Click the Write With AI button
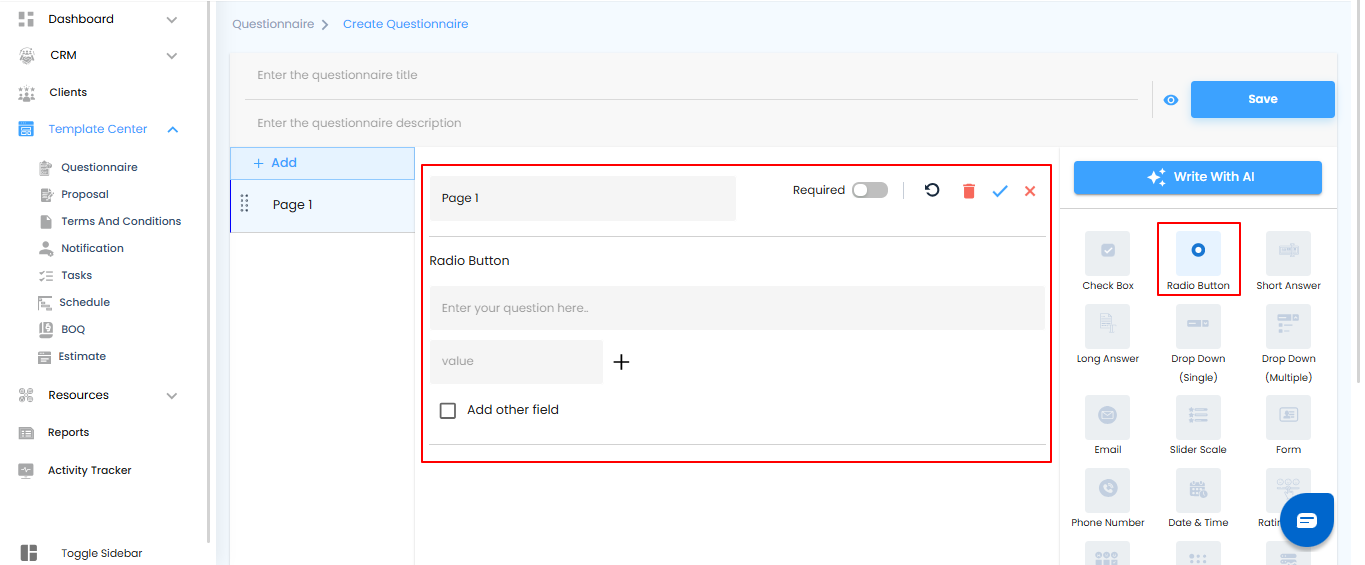The width and height of the screenshot is (1365, 565). 1197,177
